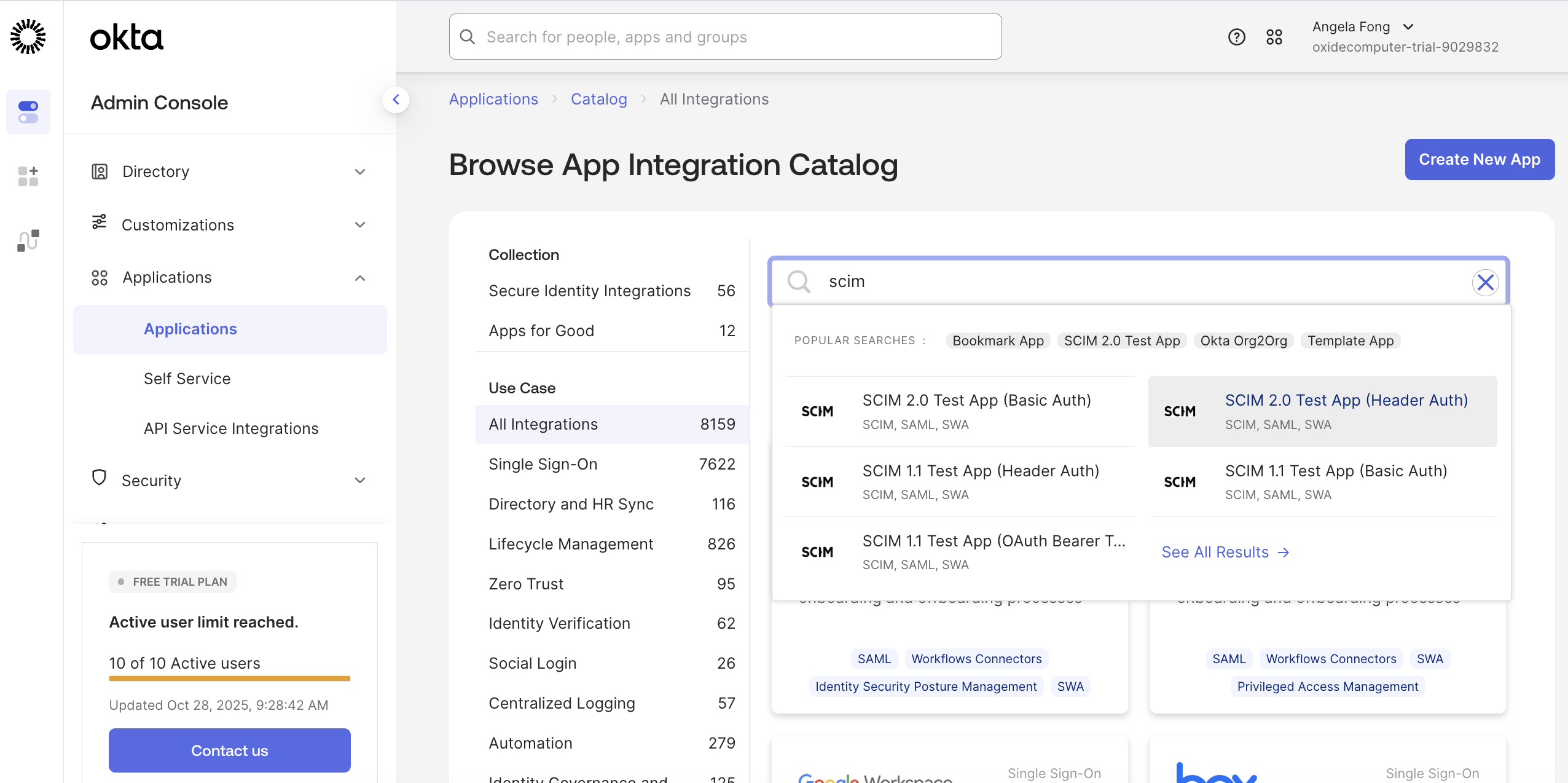This screenshot has width=1568, height=783.
Task: Click the magnifying glass in the catalog search box
Action: (x=798, y=281)
